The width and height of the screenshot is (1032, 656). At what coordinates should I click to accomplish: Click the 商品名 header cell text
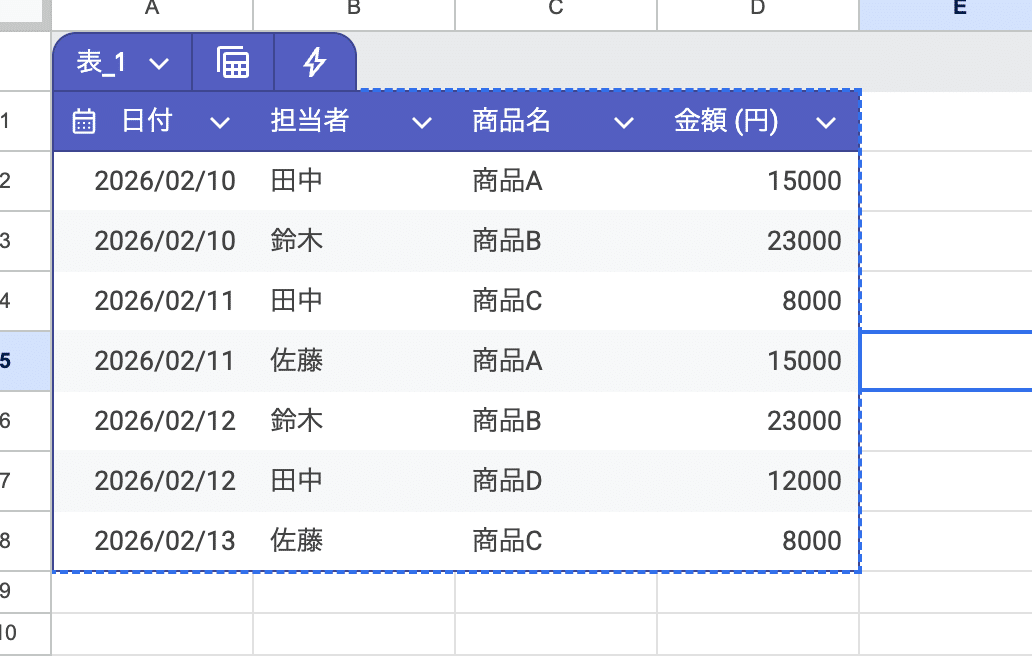[x=511, y=121]
